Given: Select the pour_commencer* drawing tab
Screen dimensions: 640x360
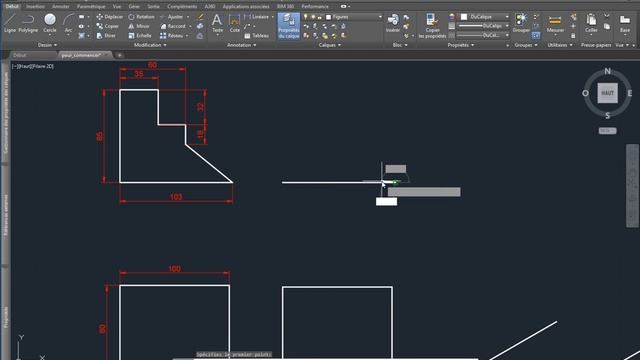Looking at the screenshot, I should [84, 55].
